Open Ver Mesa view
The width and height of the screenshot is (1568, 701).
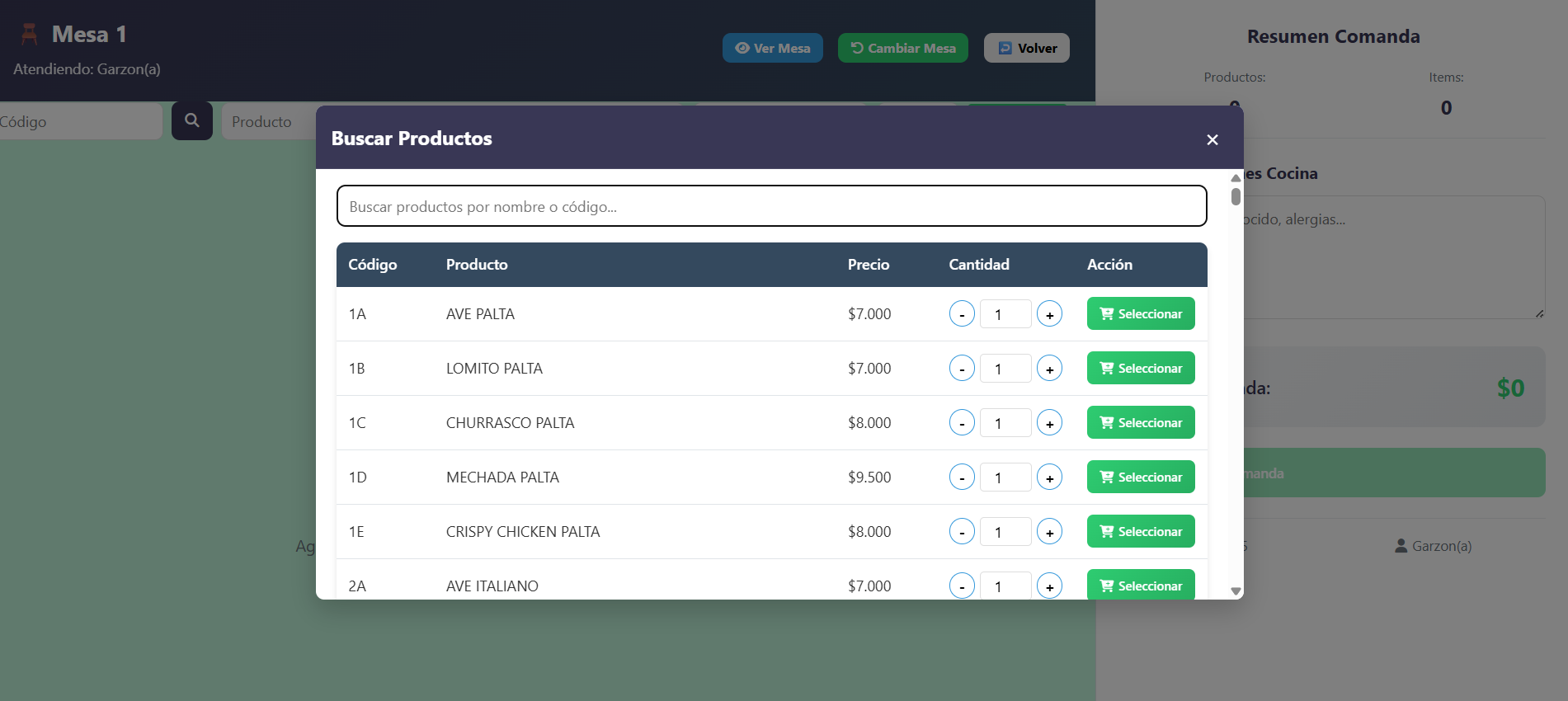(772, 48)
